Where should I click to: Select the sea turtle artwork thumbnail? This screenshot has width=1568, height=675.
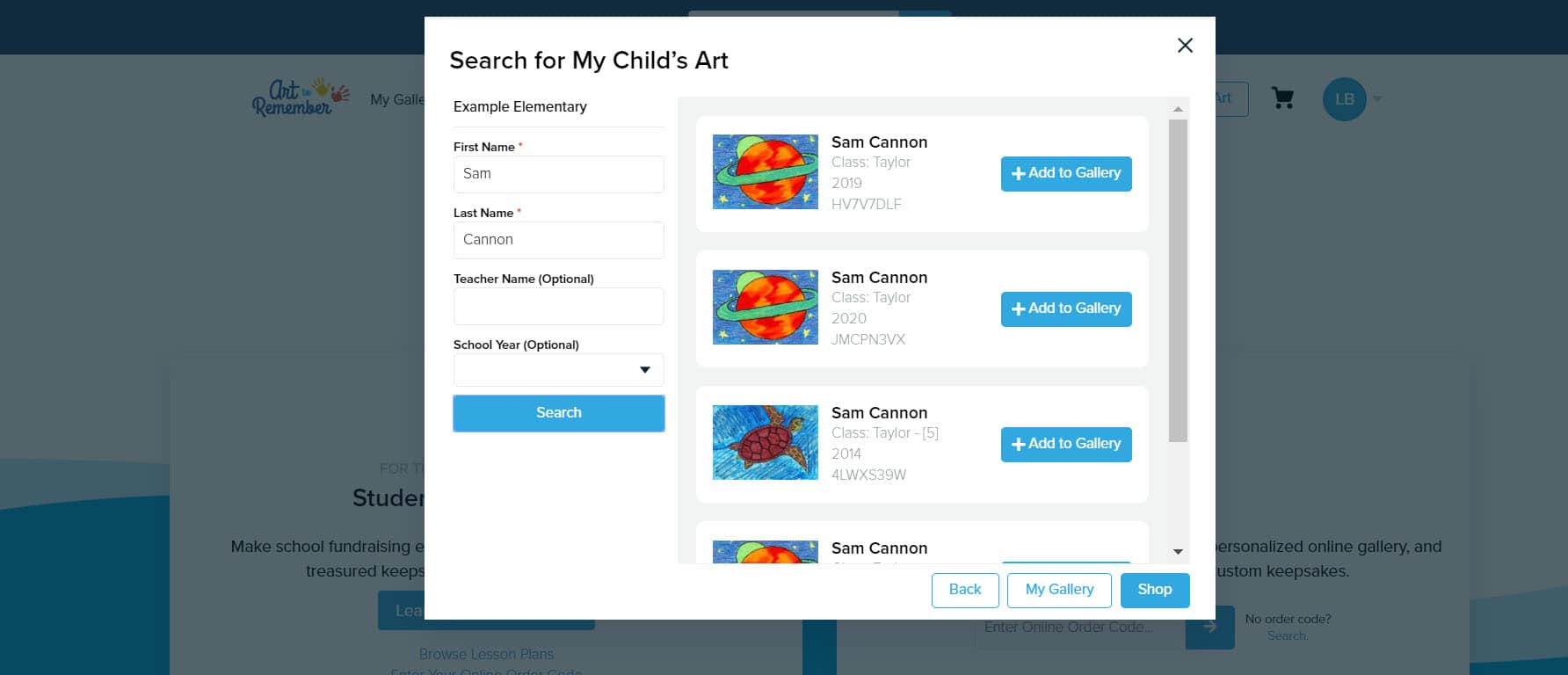pos(765,443)
